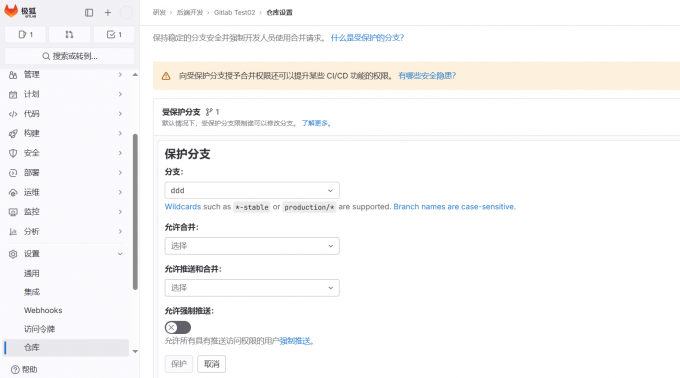Viewport: 680px width, 378px height.
Task: Click the GitLab fox logo
Action: (x=11, y=11)
